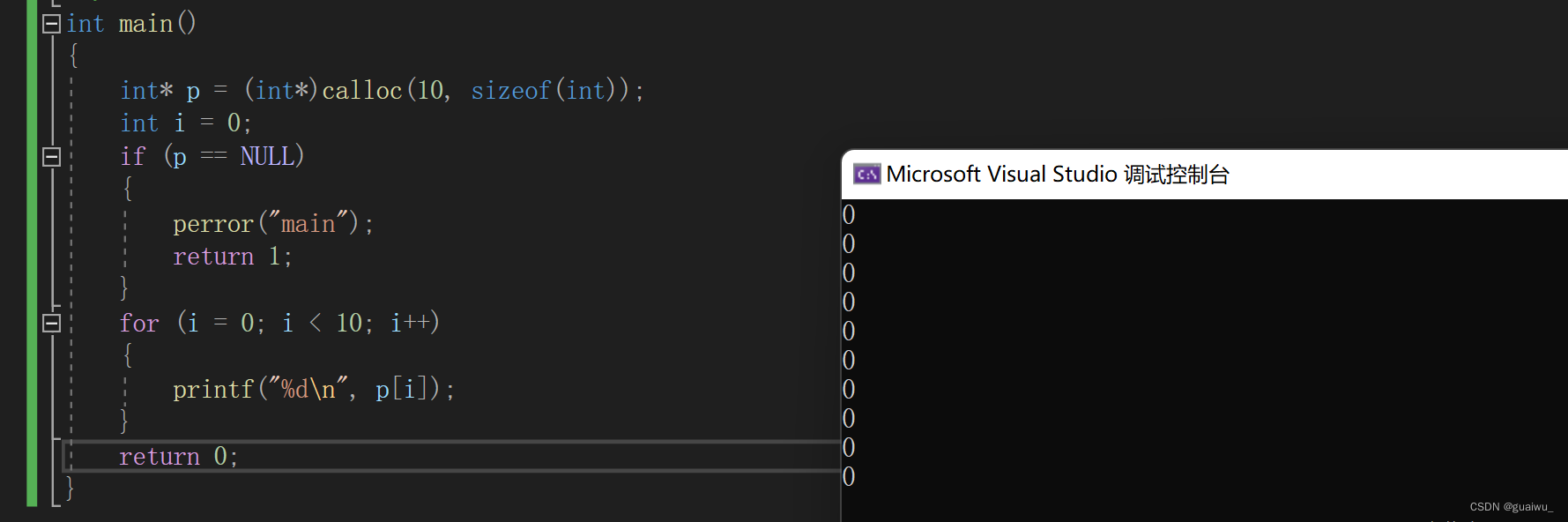Viewport: 1568px width, 522px height.
Task: Place cursor on the return 0 line
Action: click(x=179, y=456)
